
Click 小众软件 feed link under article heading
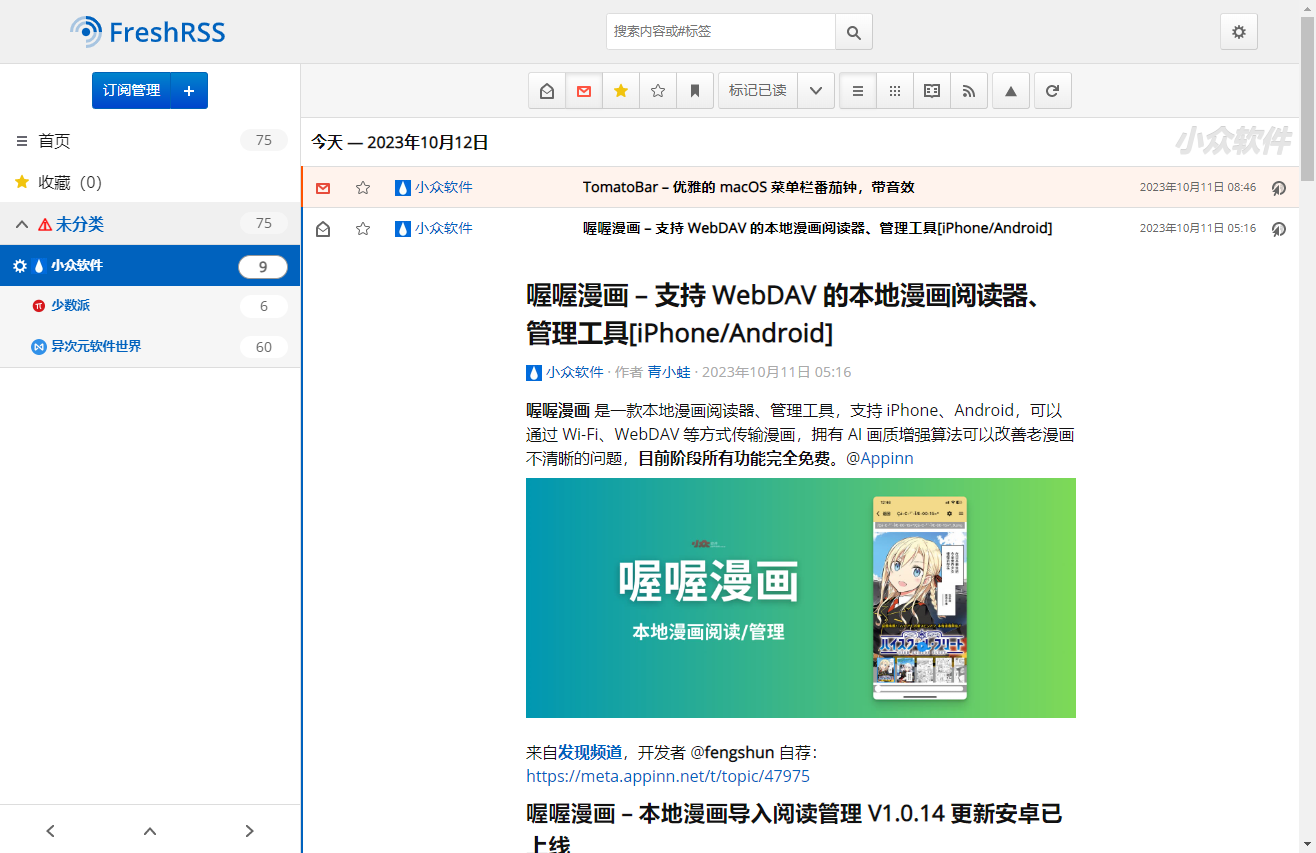coord(565,372)
